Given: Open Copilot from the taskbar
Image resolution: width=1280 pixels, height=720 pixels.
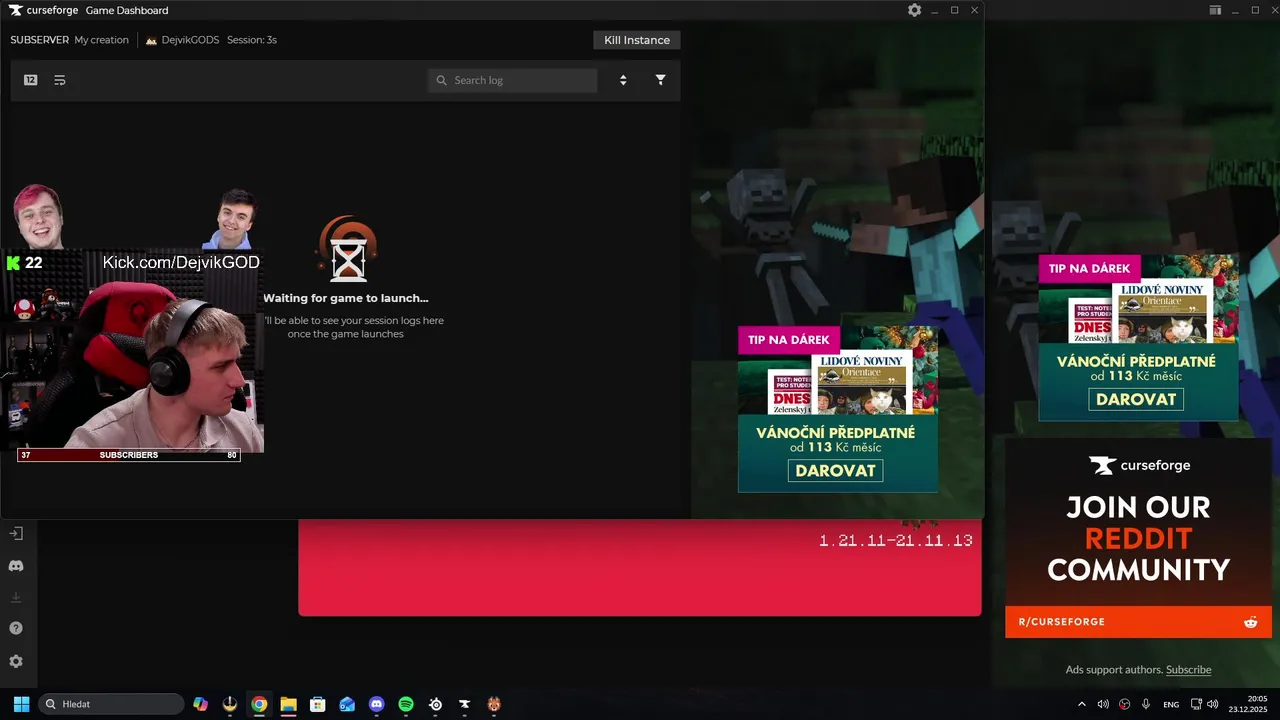Looking at the screenshot, I should (x=201, y=704).
